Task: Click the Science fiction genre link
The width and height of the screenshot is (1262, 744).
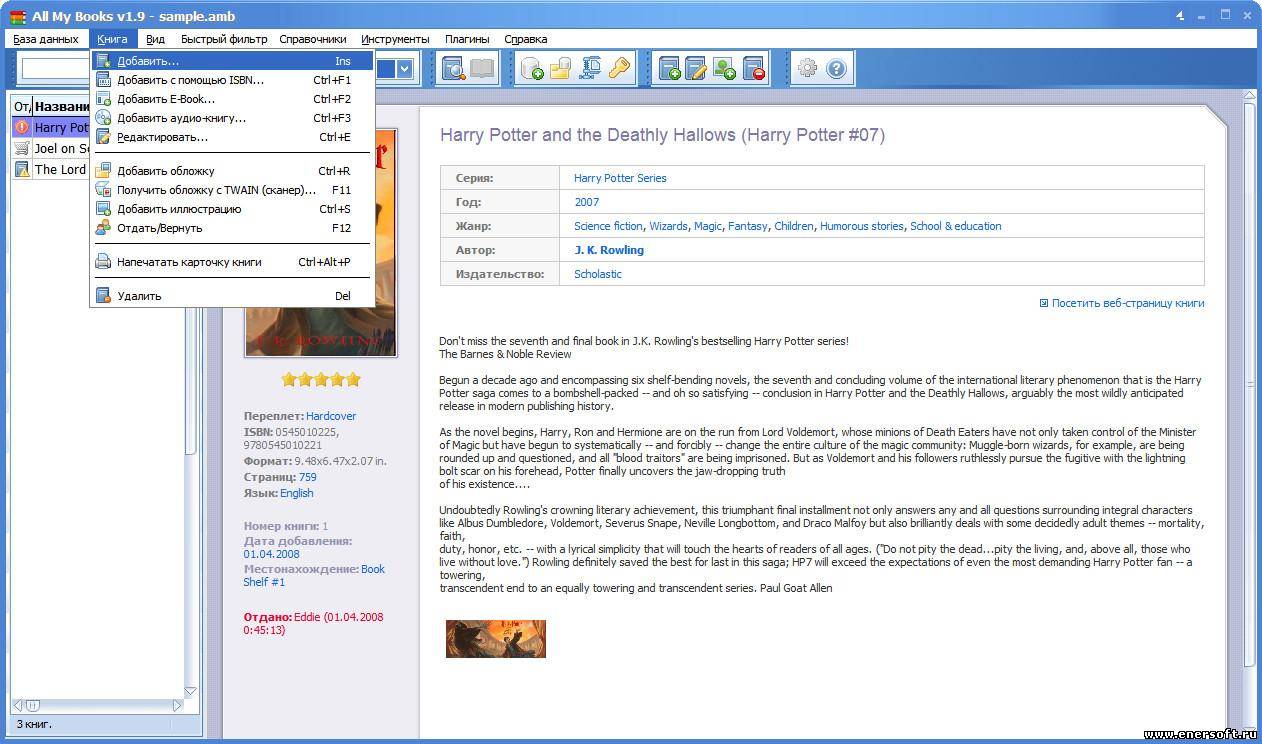Action: click(x=608, y=226)
